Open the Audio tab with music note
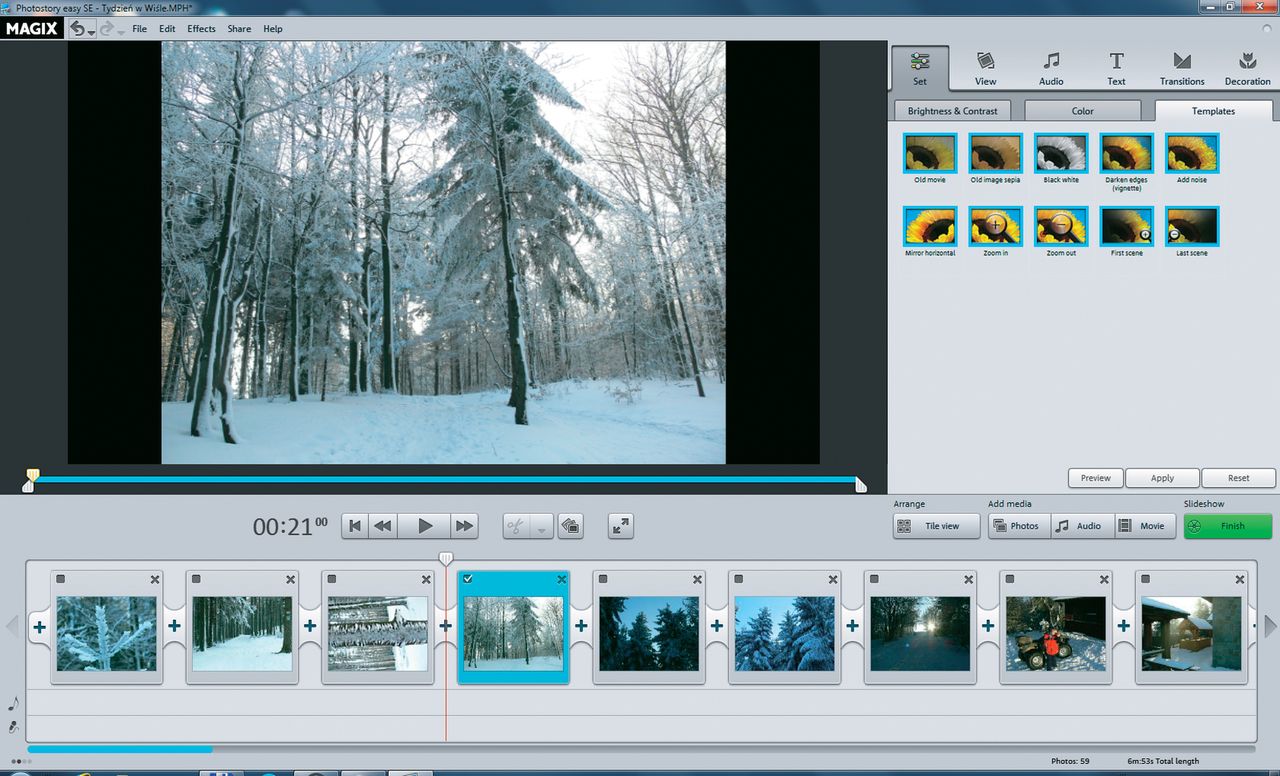This screenshot has width=1280, height=776. pos(1051,69)
